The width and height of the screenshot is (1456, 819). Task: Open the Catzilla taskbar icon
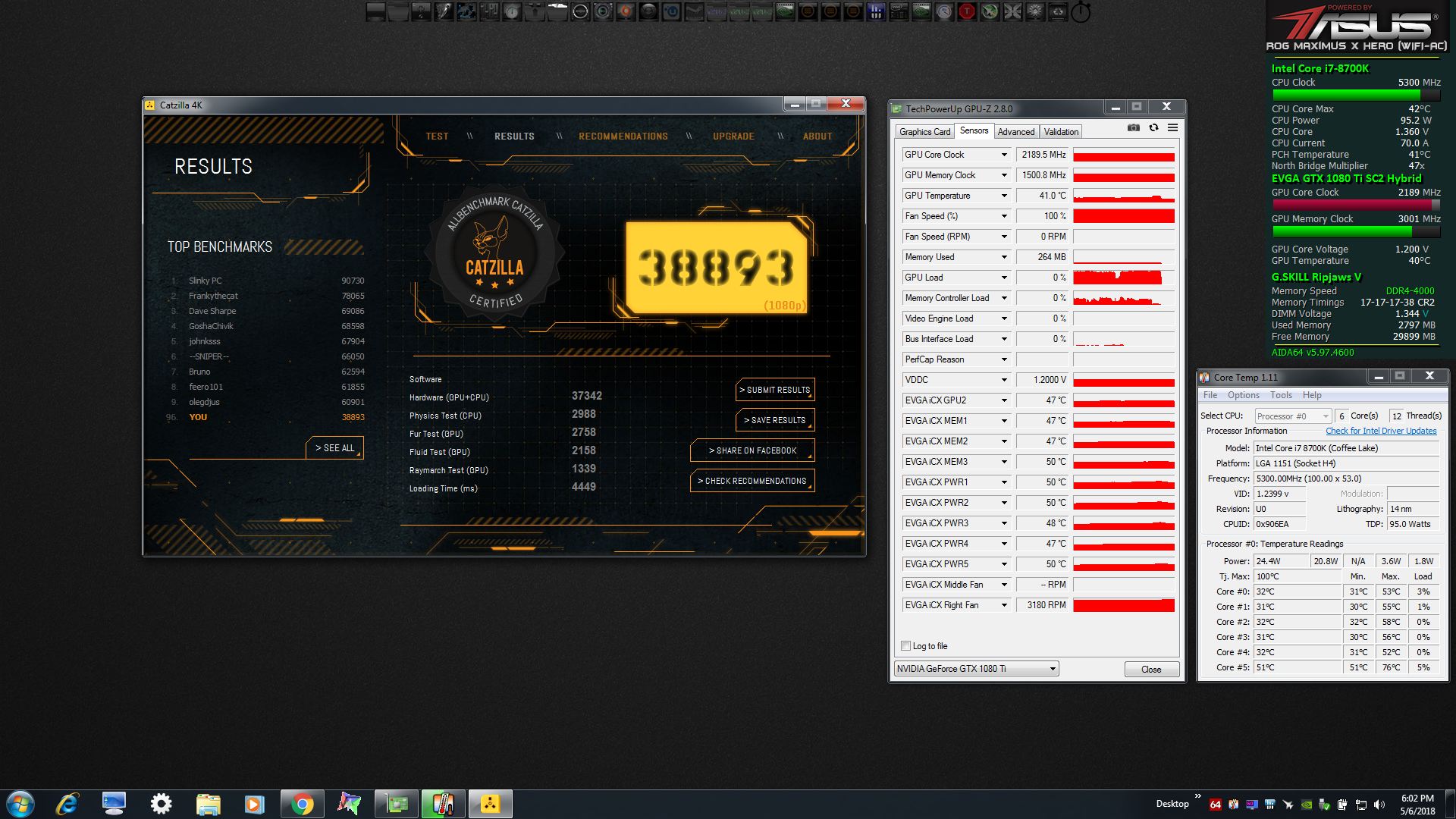490,804
